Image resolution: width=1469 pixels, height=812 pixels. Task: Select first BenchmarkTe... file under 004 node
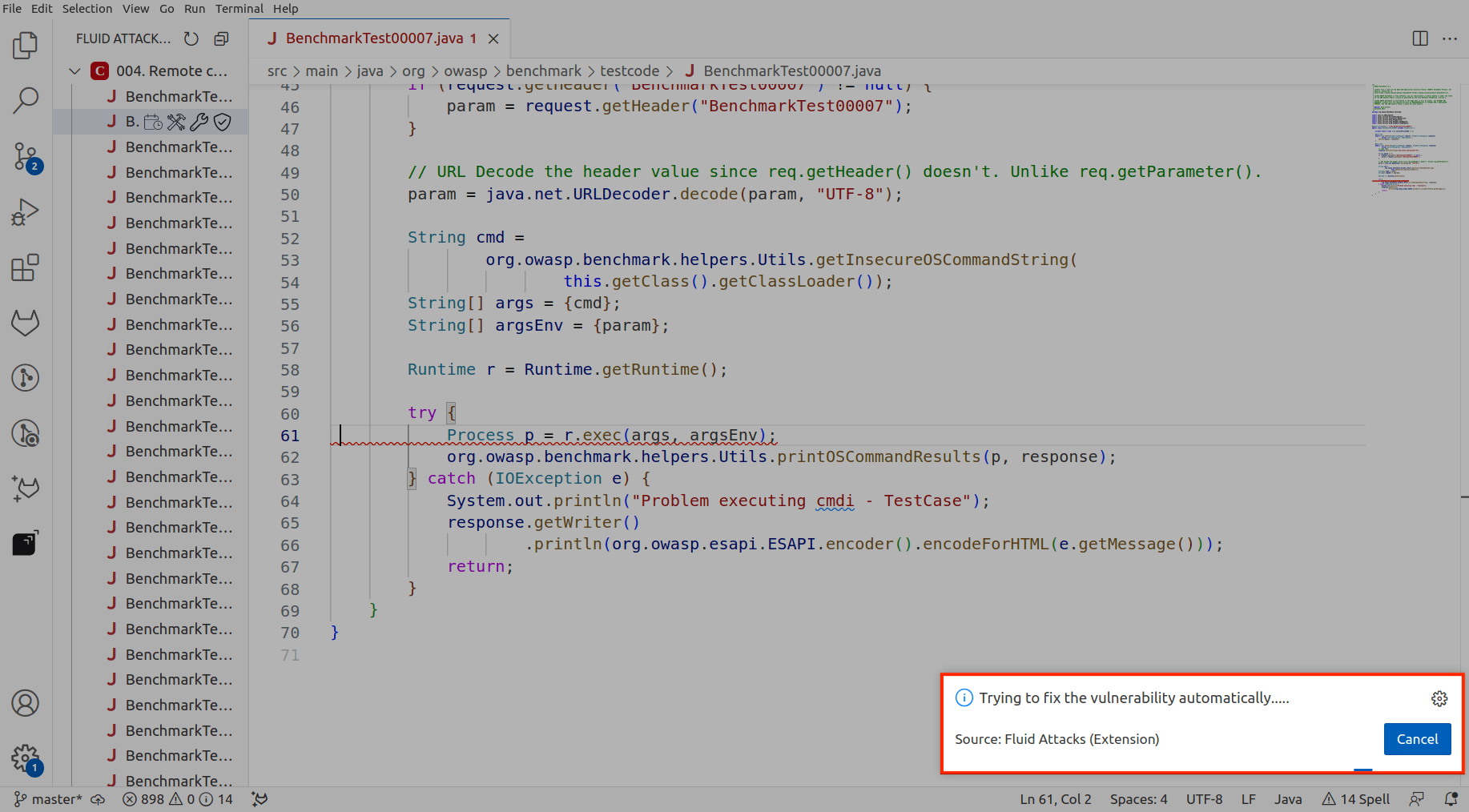point(179,97)
